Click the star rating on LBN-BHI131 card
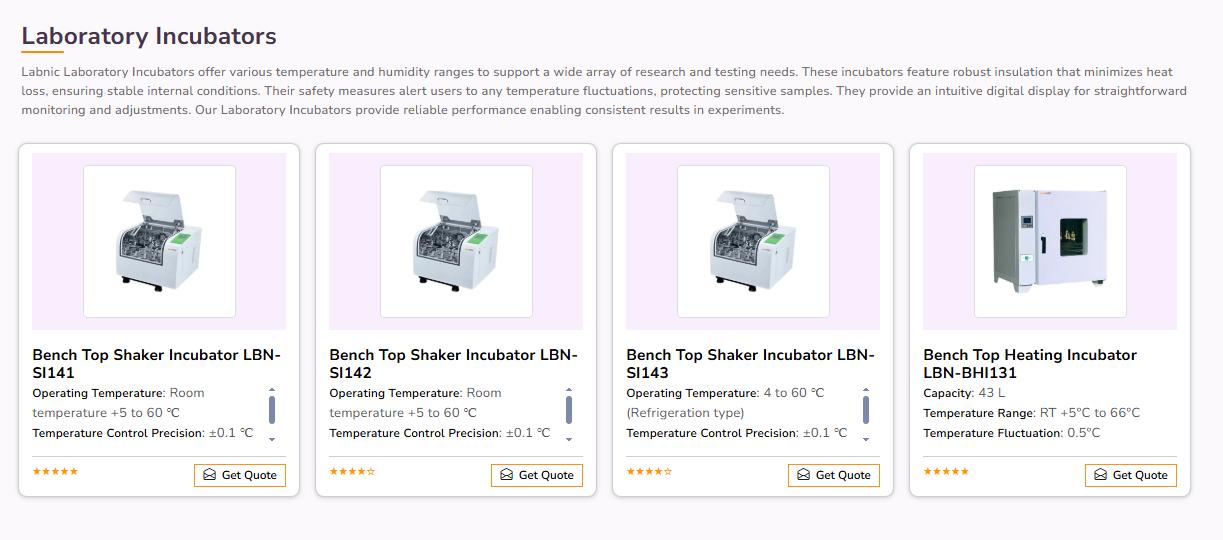 (x=946, y=471)
